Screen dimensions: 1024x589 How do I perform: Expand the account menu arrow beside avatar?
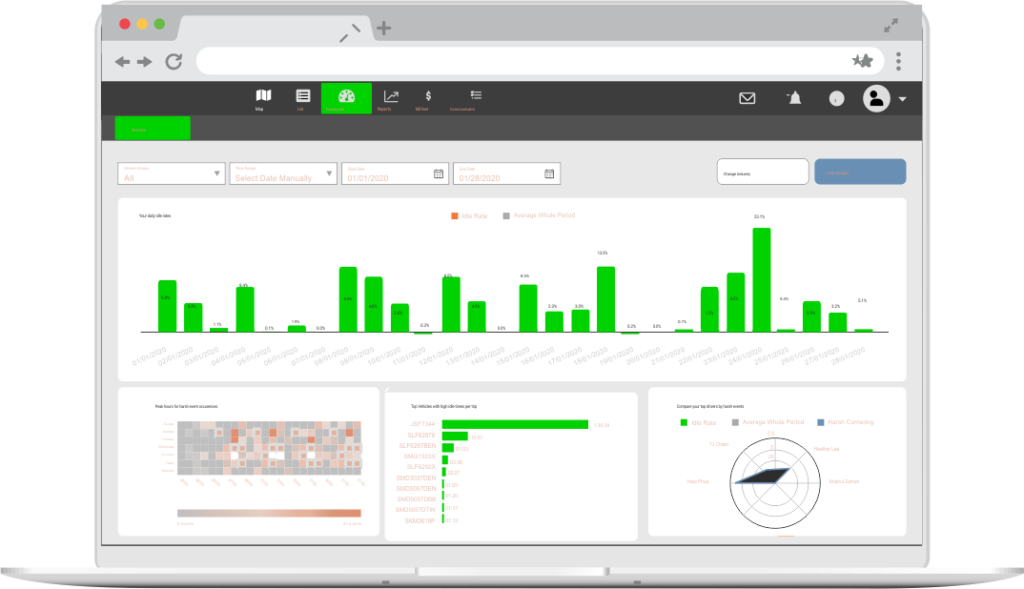click(903, 99)
